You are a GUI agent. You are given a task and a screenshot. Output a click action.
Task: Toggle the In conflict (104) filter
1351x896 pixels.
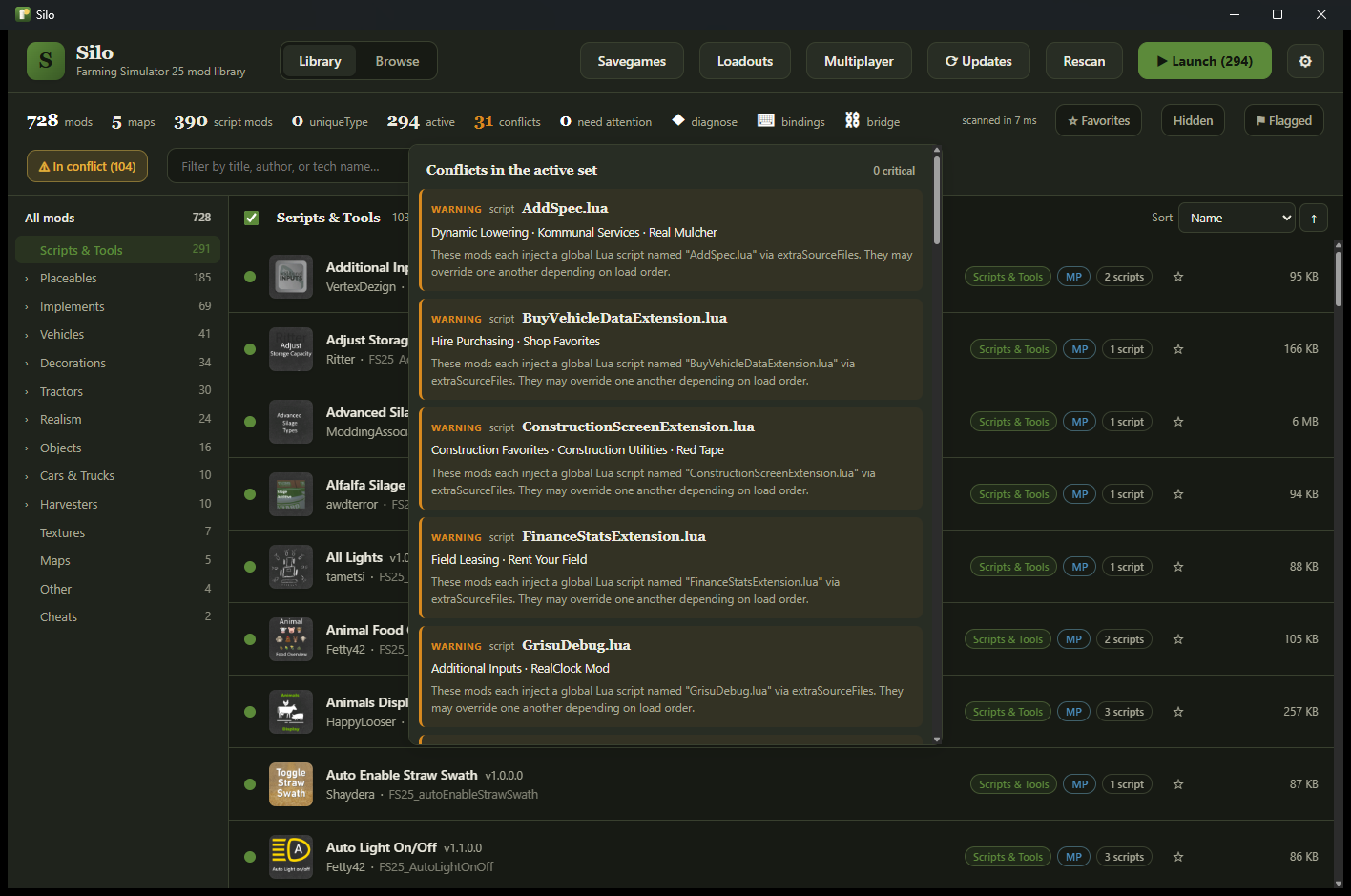[x=87, y=166]
